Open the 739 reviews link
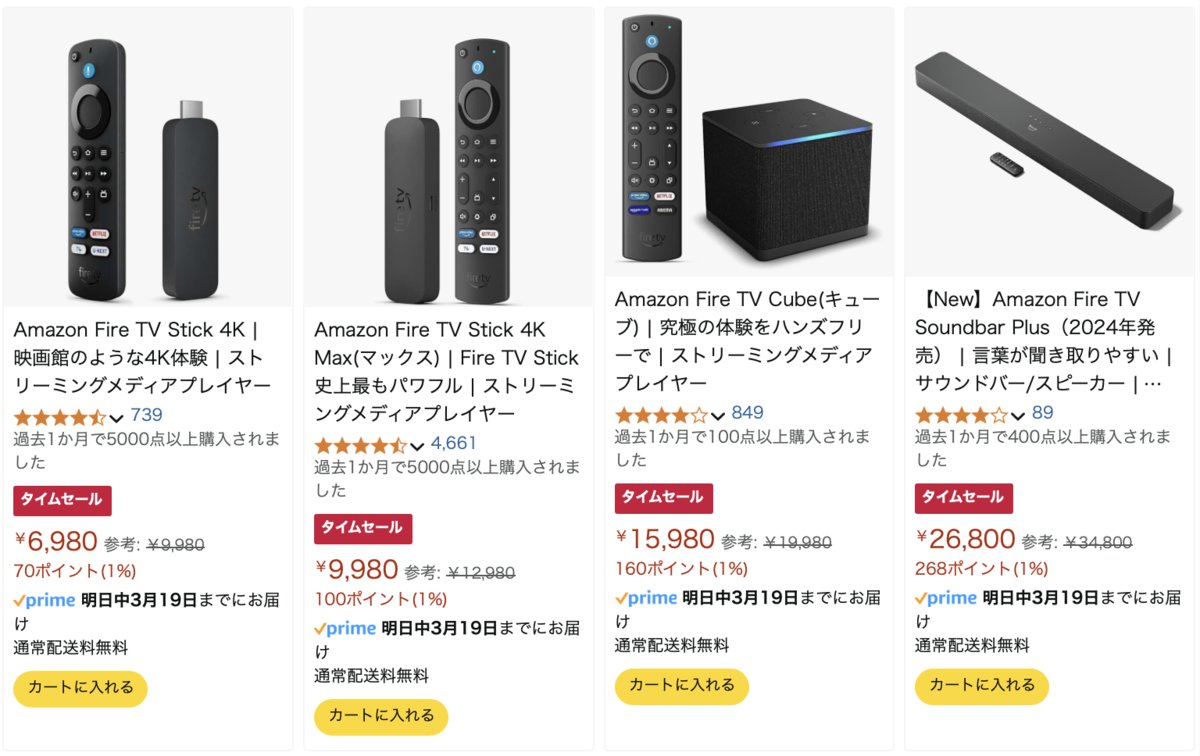 point(146,416)
